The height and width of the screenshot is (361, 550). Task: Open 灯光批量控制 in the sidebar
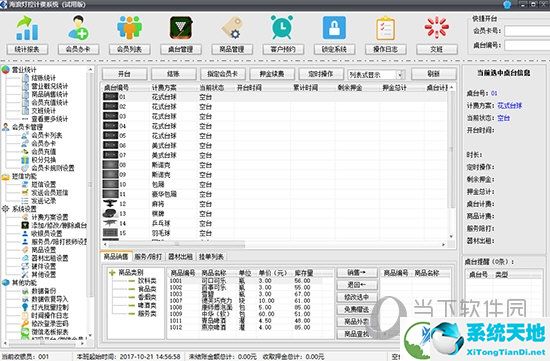49,307
